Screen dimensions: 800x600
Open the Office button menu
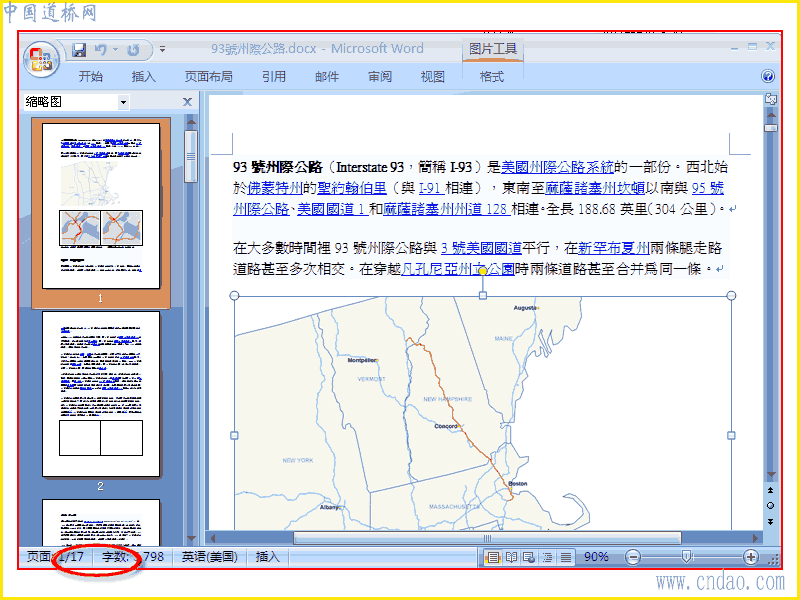[41, 59]
